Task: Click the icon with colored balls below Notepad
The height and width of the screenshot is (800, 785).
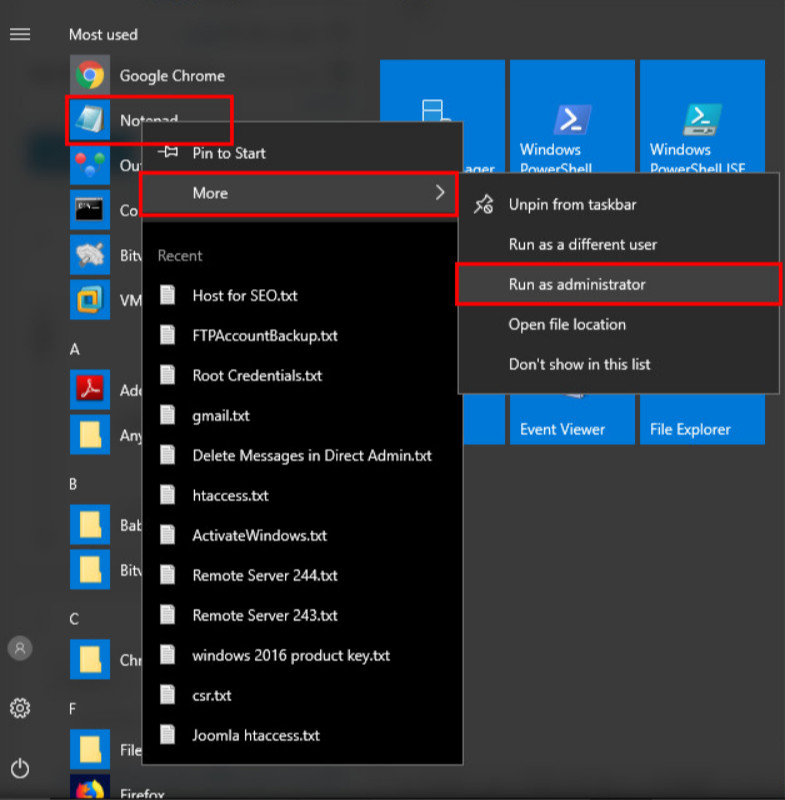Action: [90, 165]
